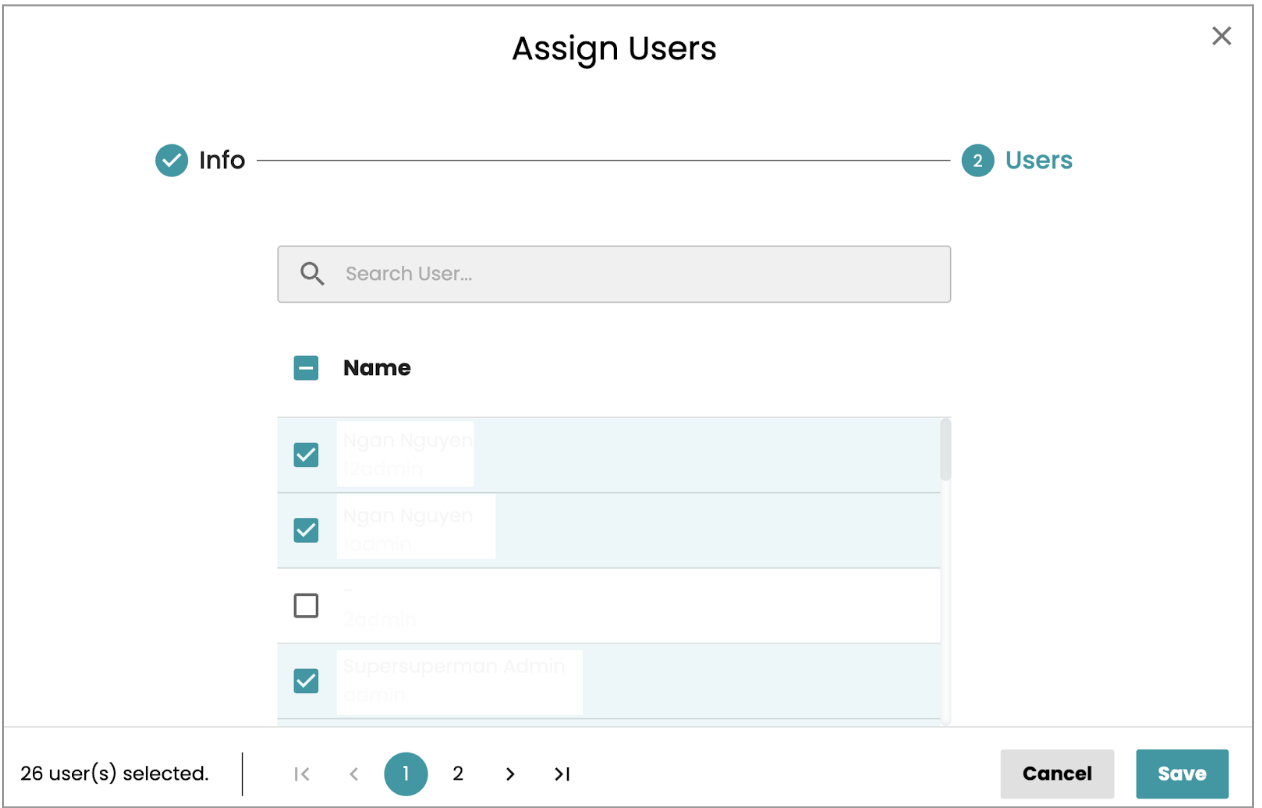Focus the Search User input field

[x=640, y=274]
